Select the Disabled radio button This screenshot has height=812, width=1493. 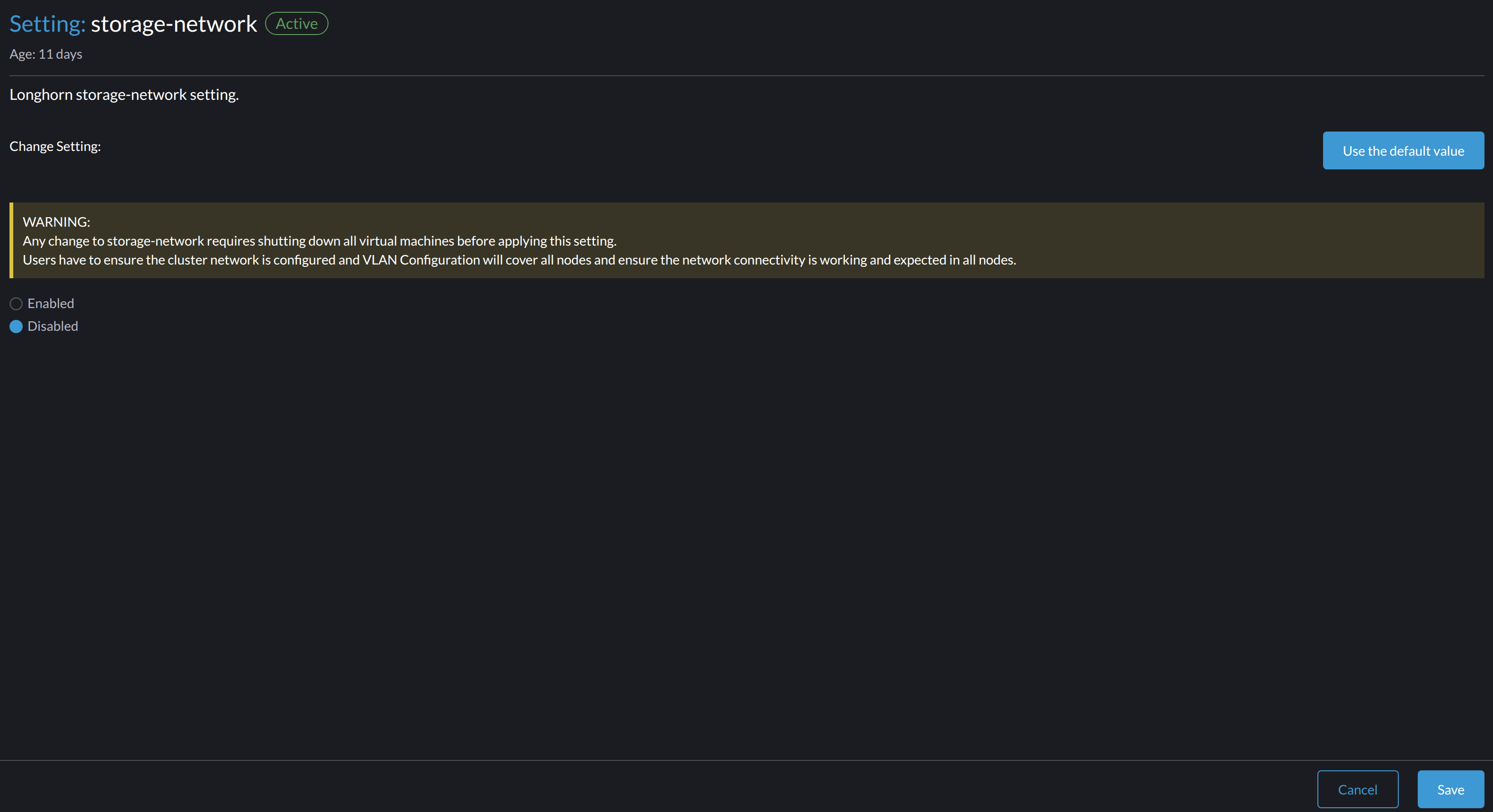click(x=16, y=326)
